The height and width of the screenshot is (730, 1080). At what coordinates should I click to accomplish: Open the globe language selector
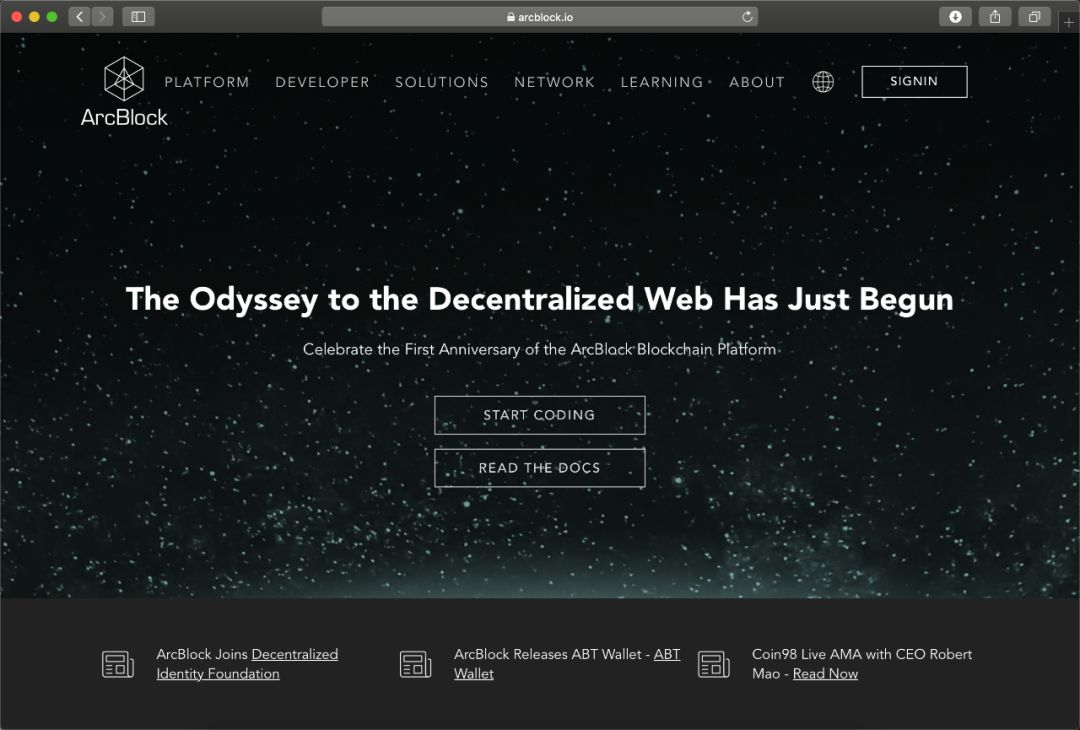click(x=822, y=82)
